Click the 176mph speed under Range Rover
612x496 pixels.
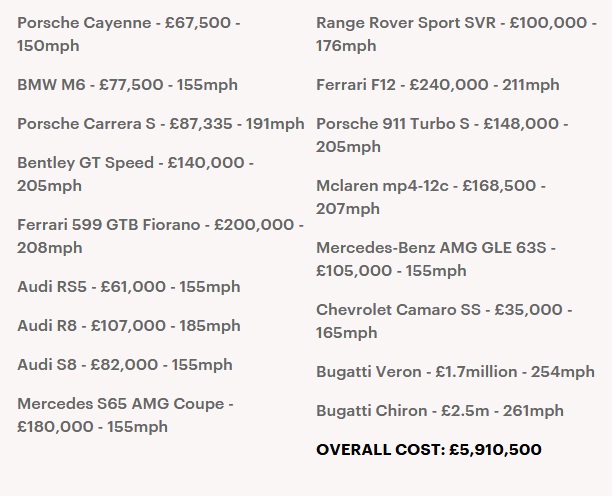[x=346, y=46]
